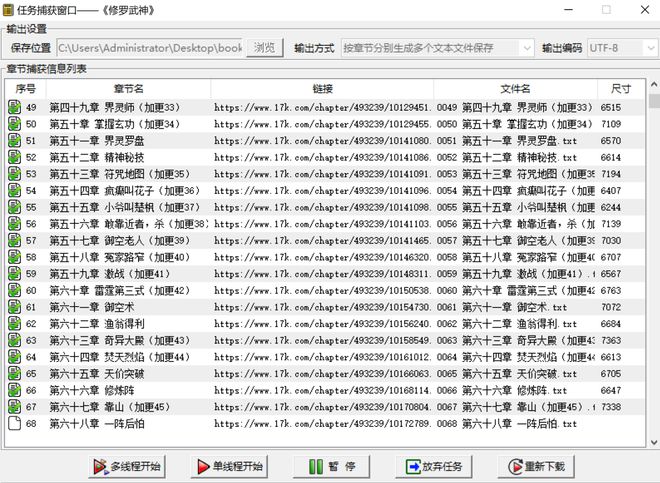Click the 尺寸 column header

coord(620,89)
